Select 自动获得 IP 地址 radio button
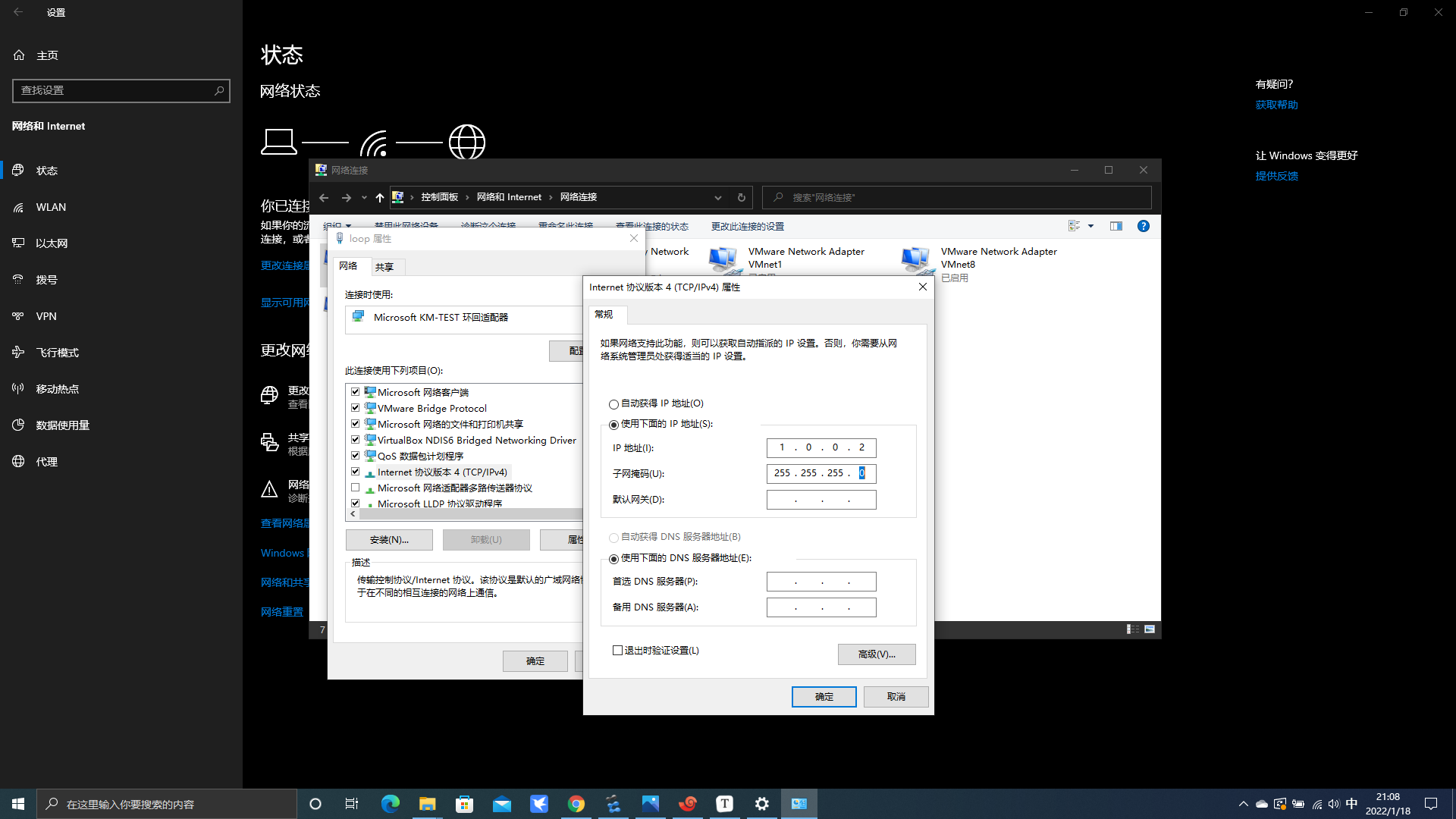The image size is (1456, 819). point(613,404)
